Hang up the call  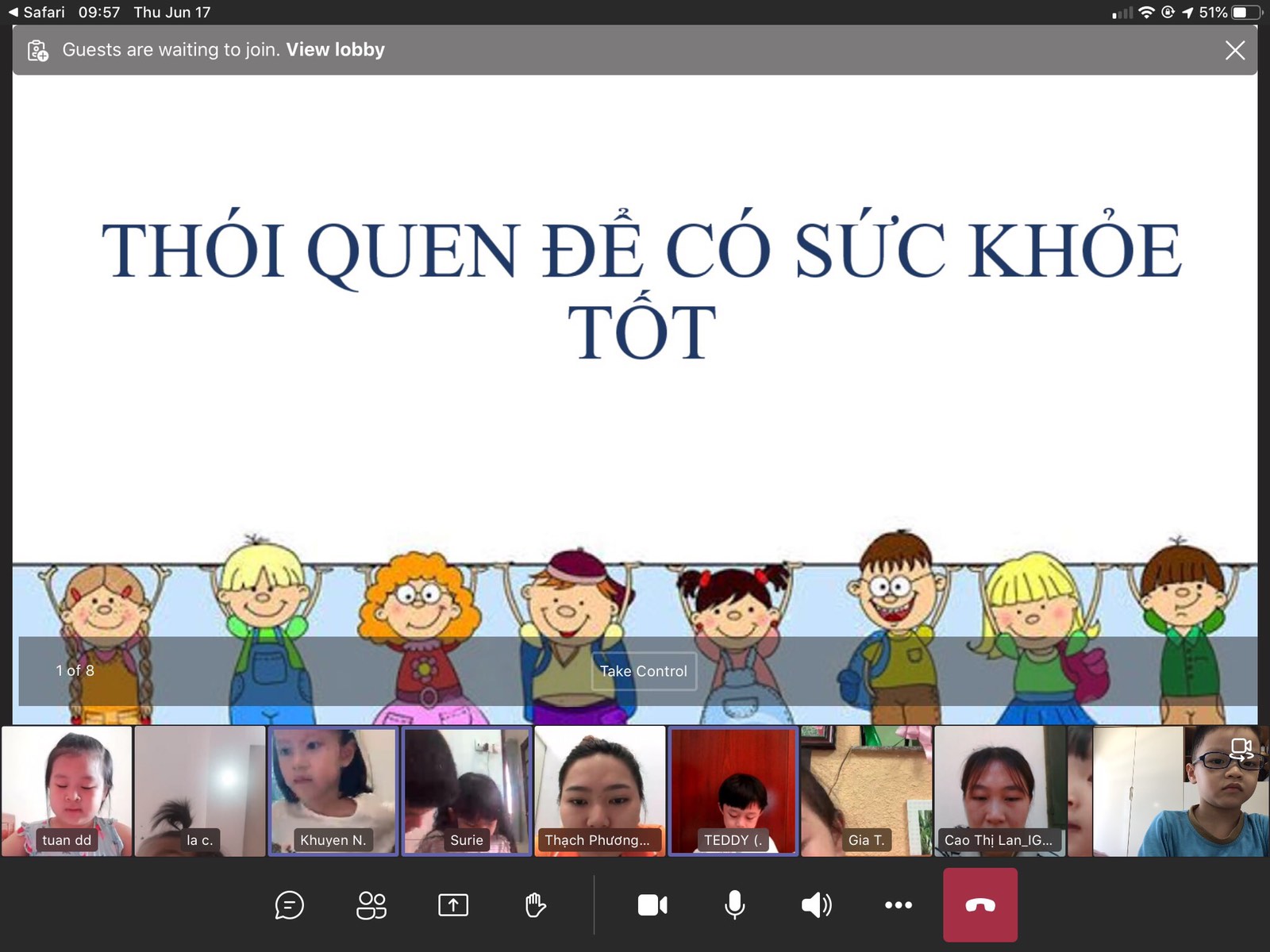click(981, 905)
